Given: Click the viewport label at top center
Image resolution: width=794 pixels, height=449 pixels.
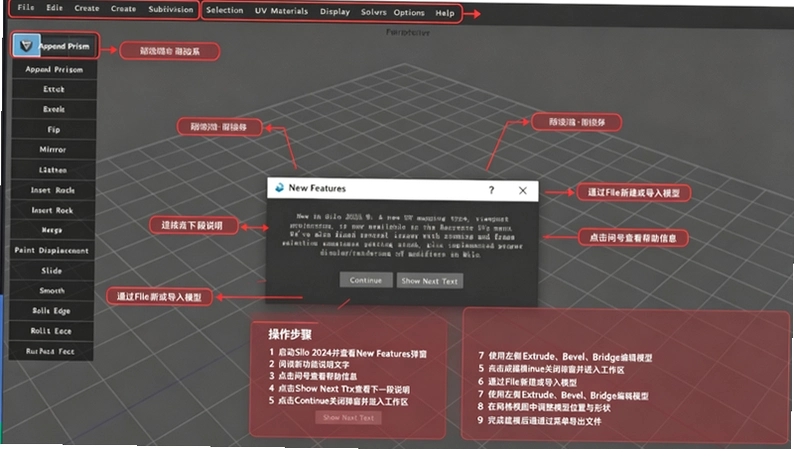Looking at the screenshot, I should point(408,32).
